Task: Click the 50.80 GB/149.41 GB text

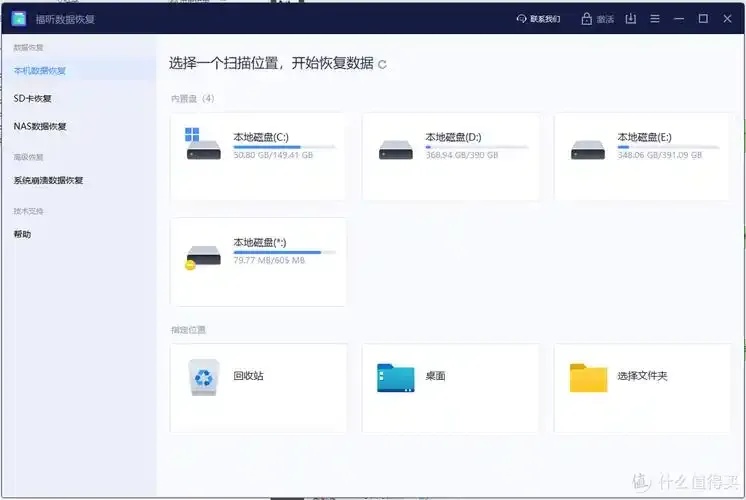Action: 273,155
